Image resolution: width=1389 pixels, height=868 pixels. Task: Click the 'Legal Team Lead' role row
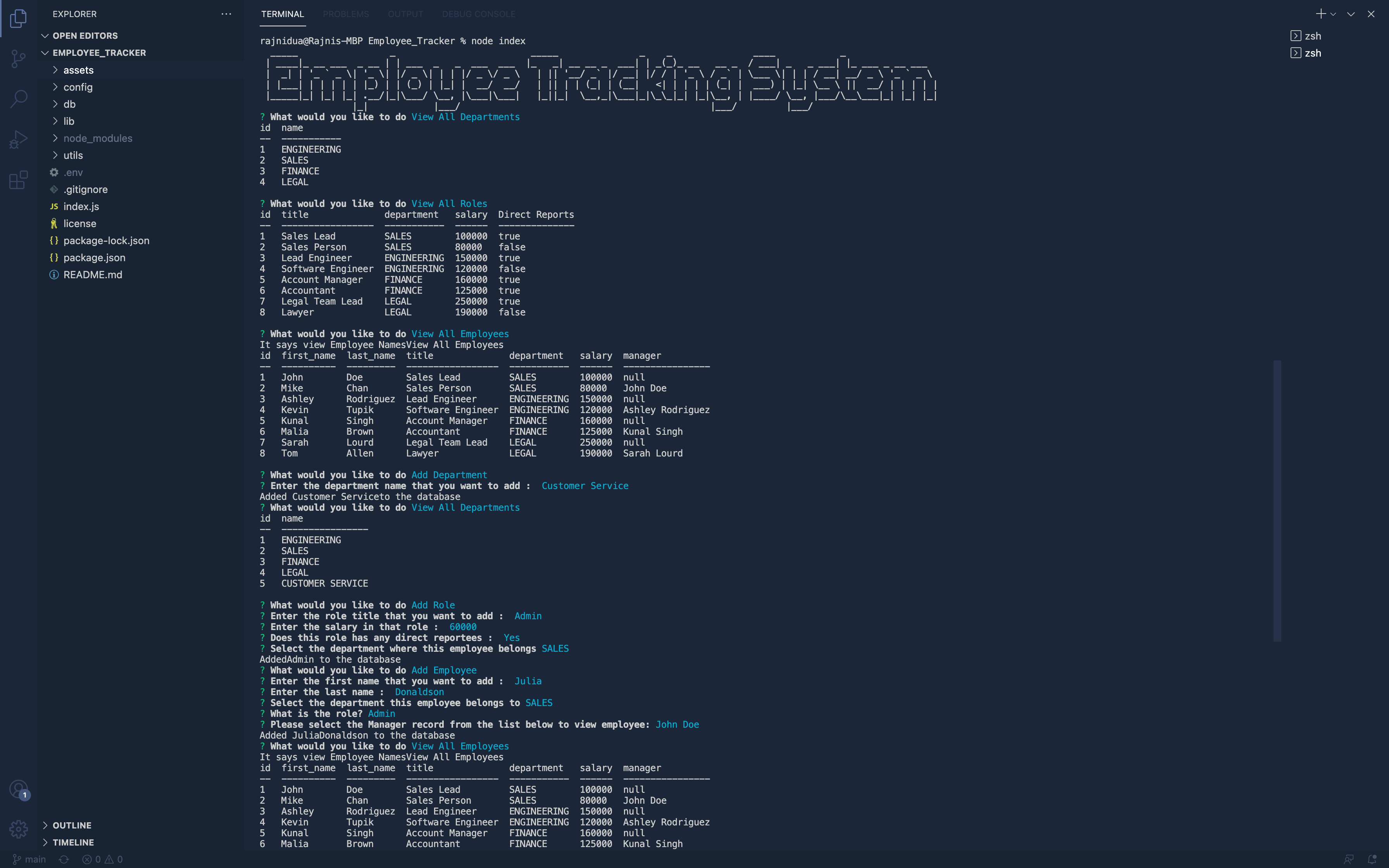pos(393,301)
